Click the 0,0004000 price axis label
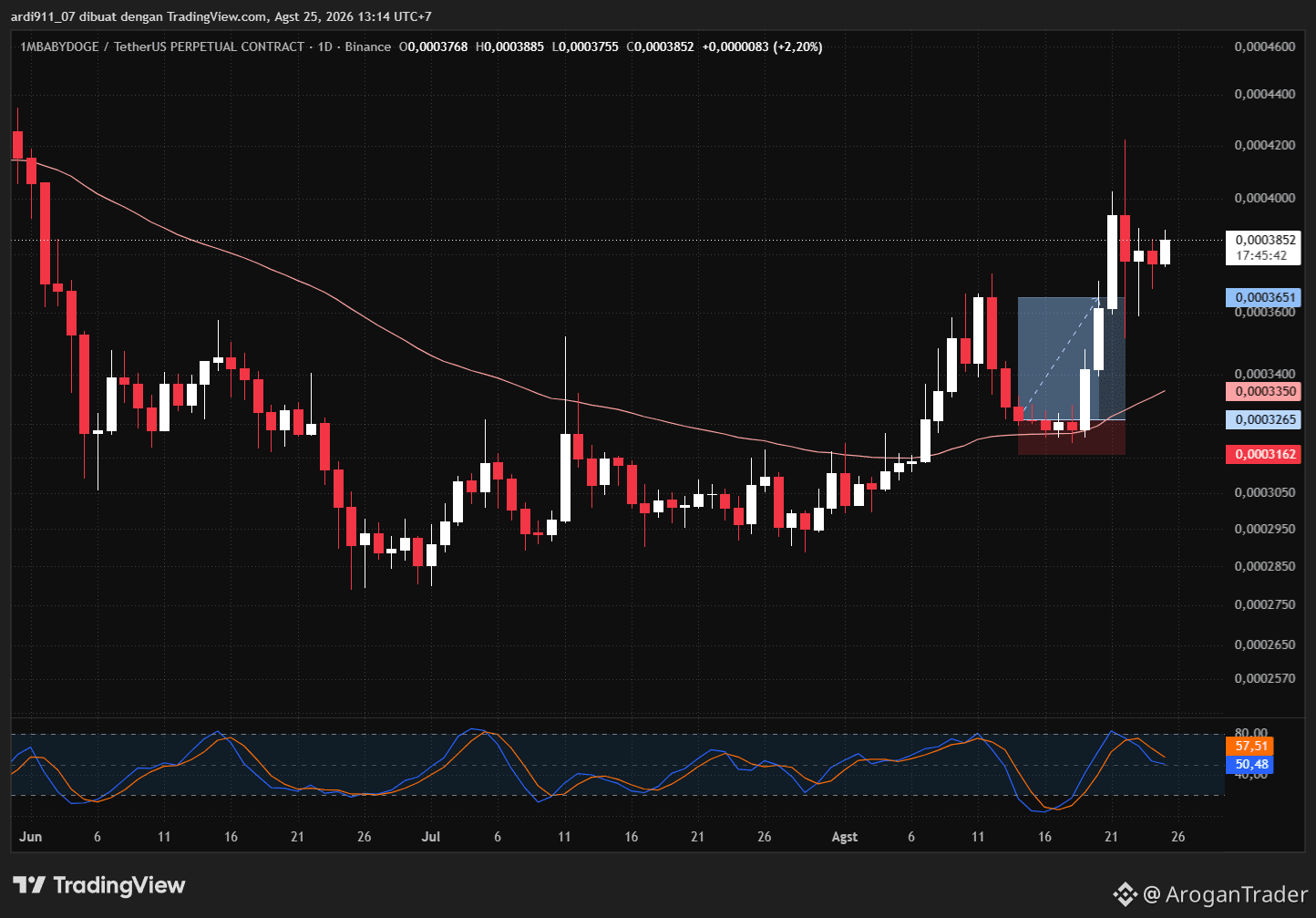This screenshot has width=1316, height=918. pos(1265,198)
